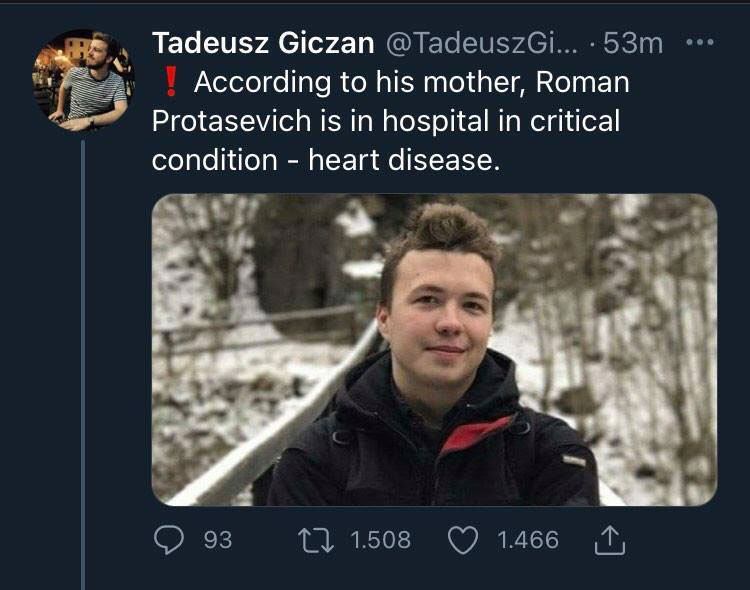
Task: Click the reply count 93
Action: click(x=217, y=540)
